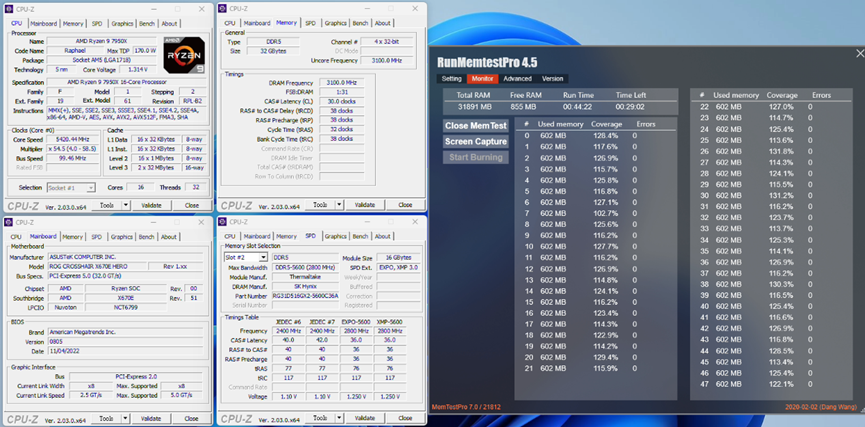Open SPD tab in the Memory window
Screen dimensions: 865x427
tap(311, 23)
